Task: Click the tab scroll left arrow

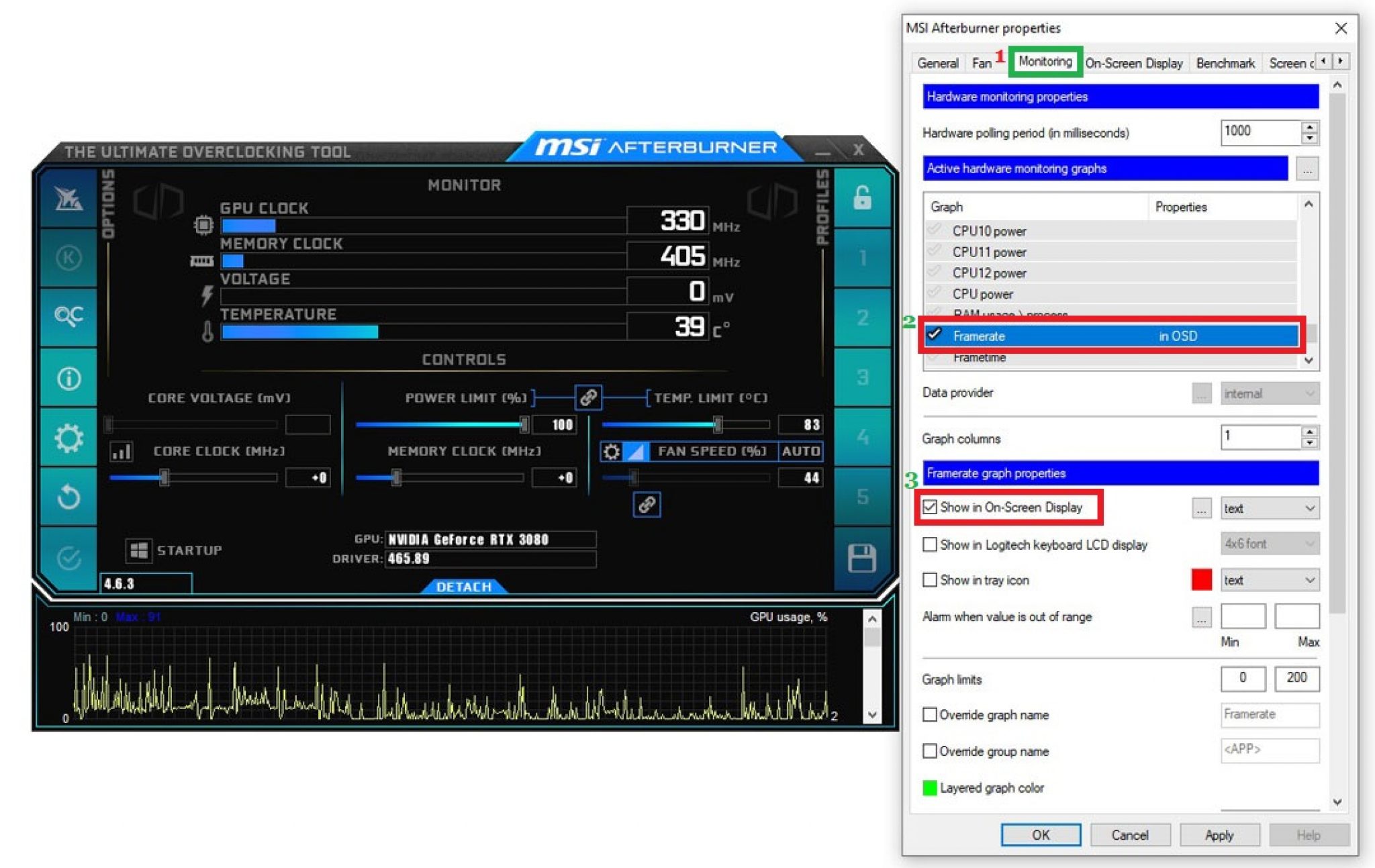Action: pos(1323,61)
